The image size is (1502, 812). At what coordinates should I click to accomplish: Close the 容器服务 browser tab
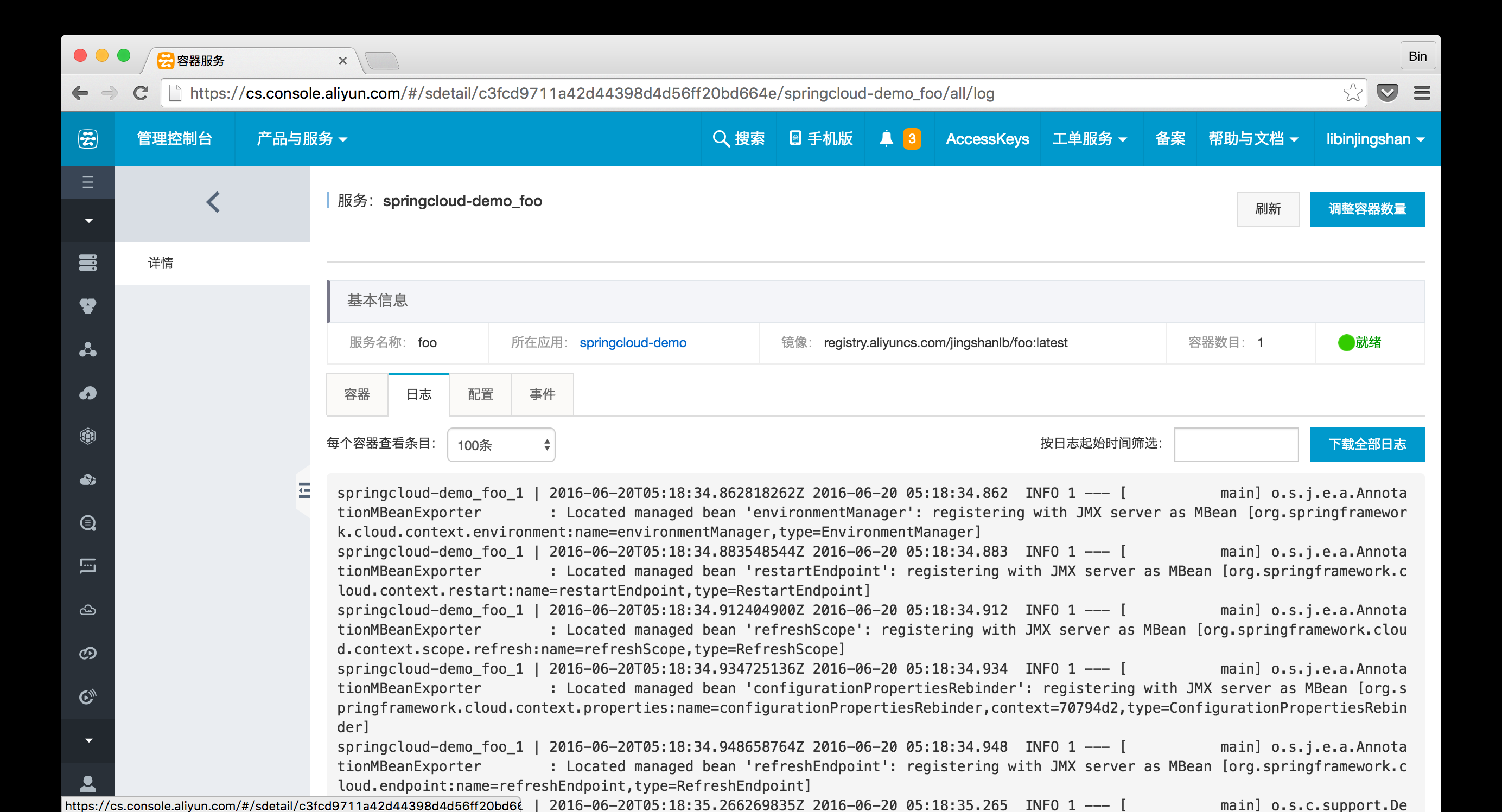click(x=343, y=61)
